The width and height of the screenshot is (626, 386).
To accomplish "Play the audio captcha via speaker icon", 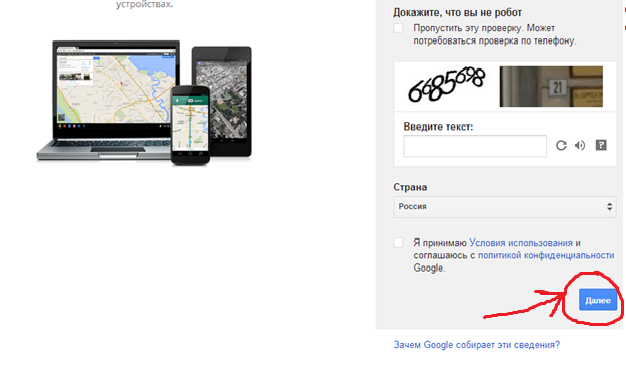I will point(580,145).
